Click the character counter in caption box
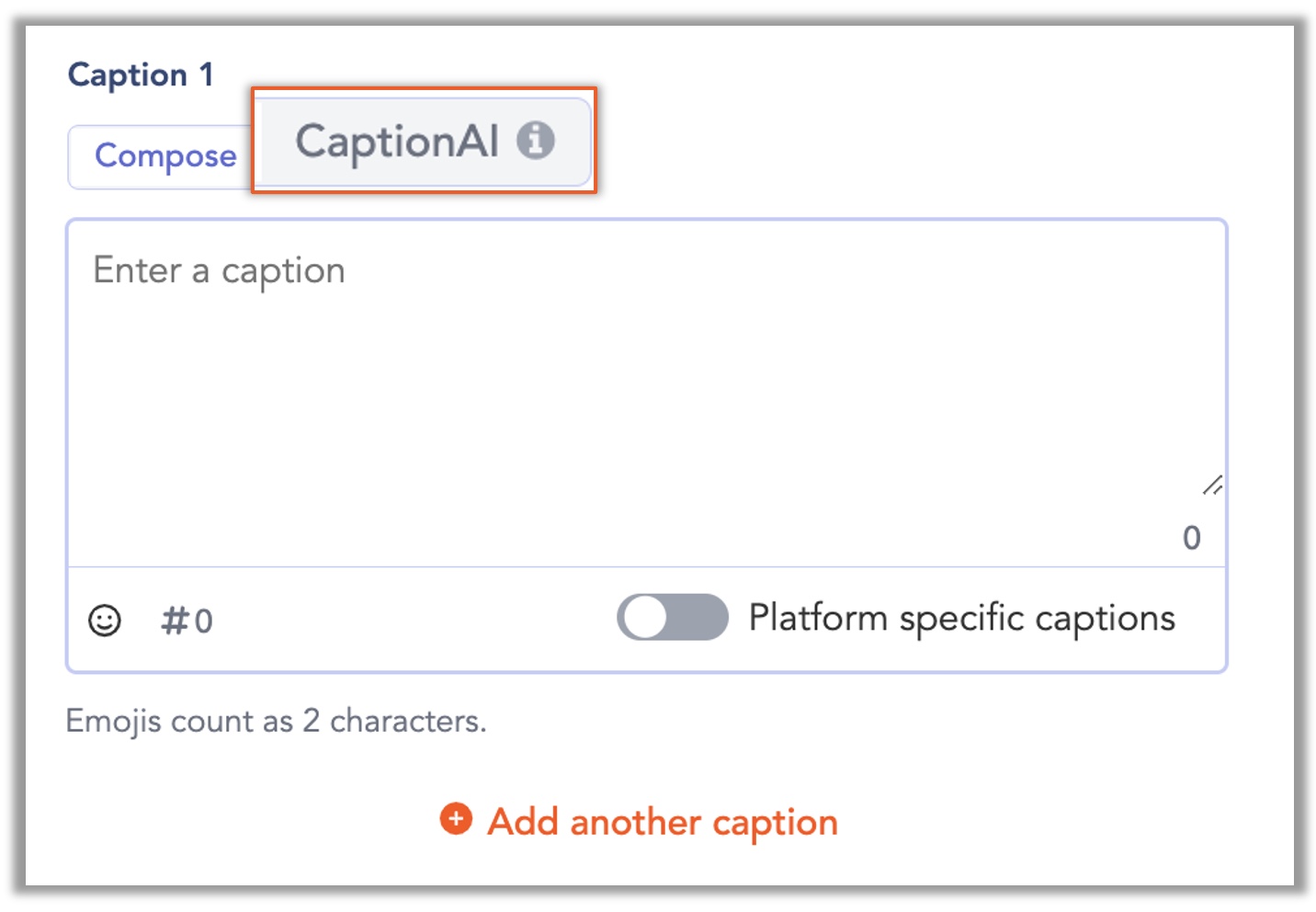Image resolution: width=1316 pixels, height=912 pixels. pyautogui.click(x=1192, y=538)
